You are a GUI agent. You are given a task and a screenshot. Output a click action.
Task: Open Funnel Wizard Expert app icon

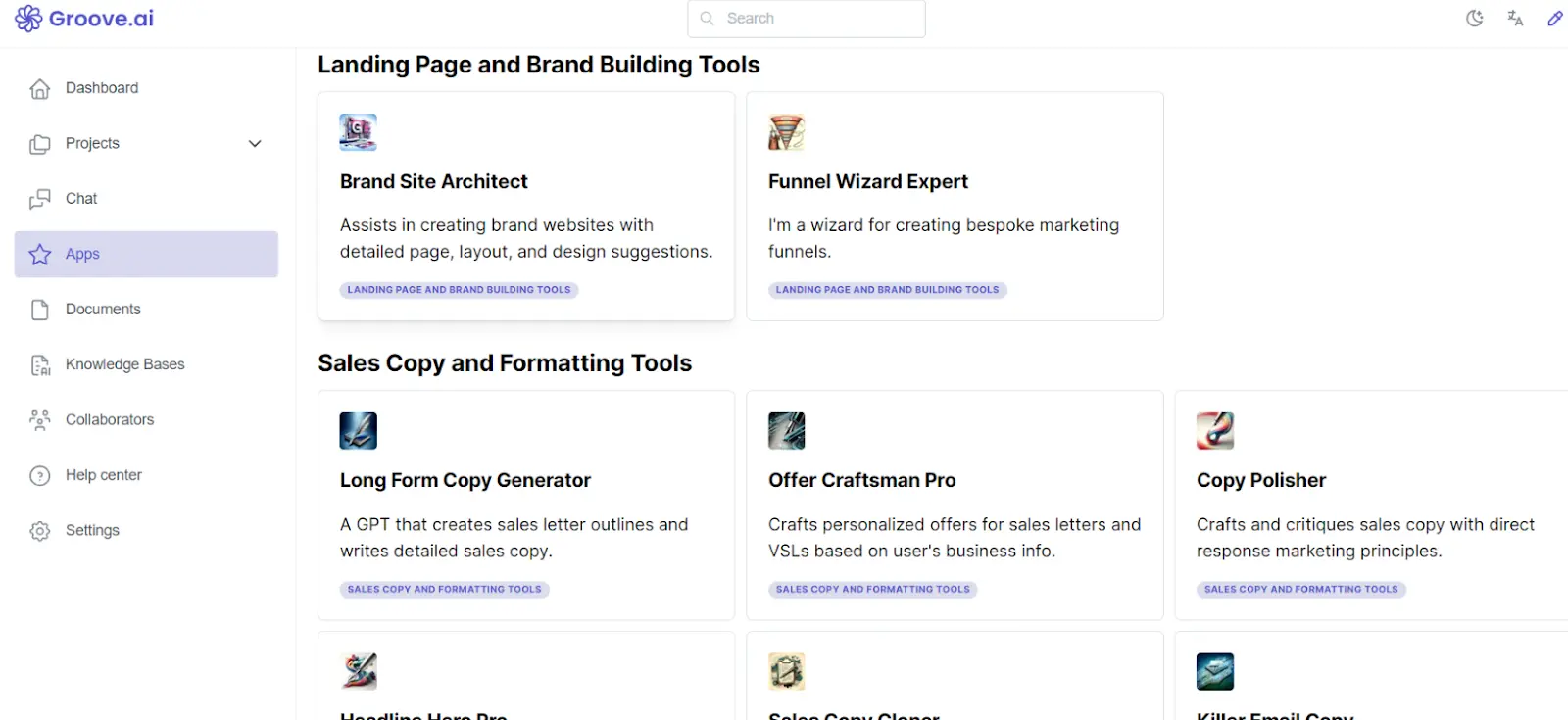click(x=786, y=132)
